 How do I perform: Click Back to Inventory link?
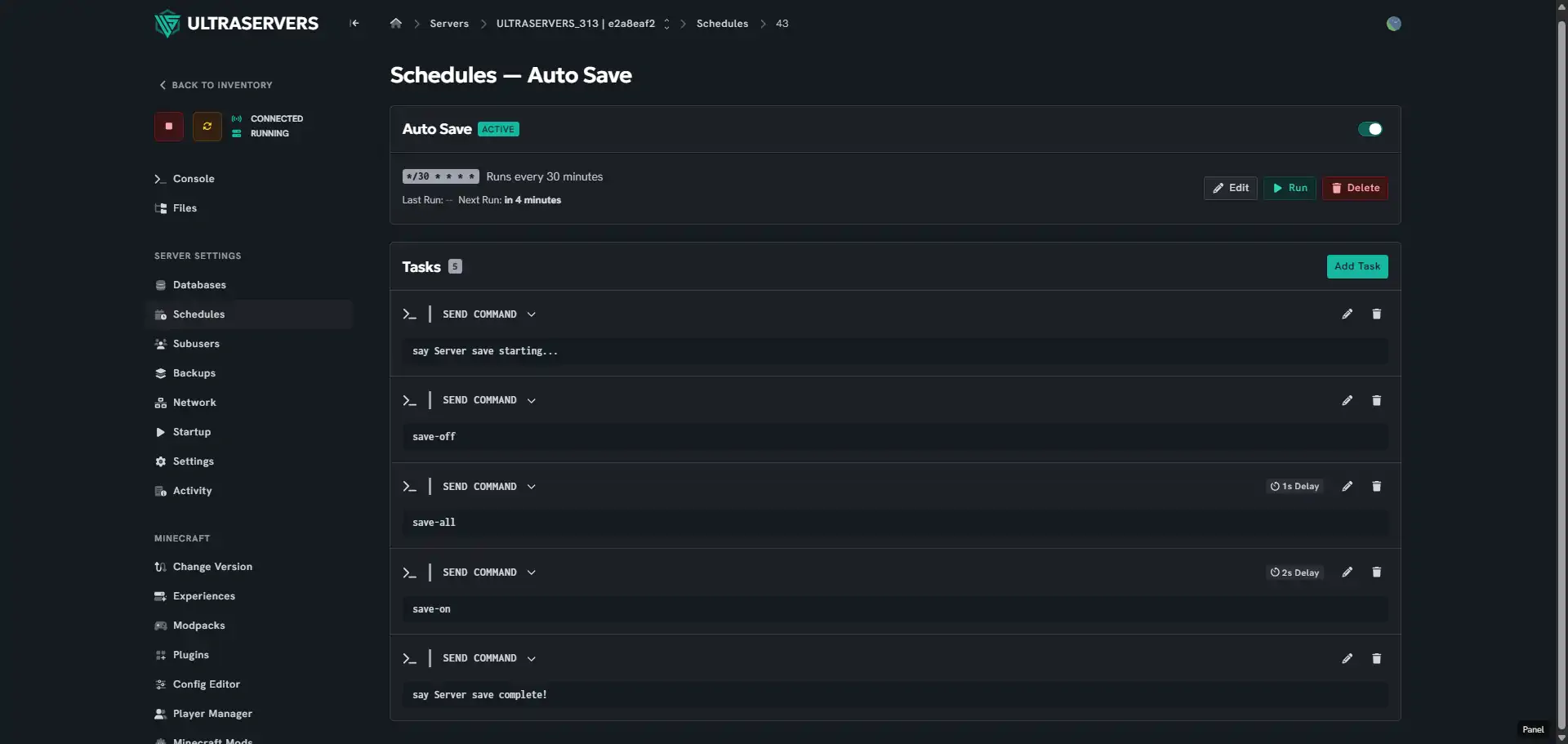tap(216, 85)
